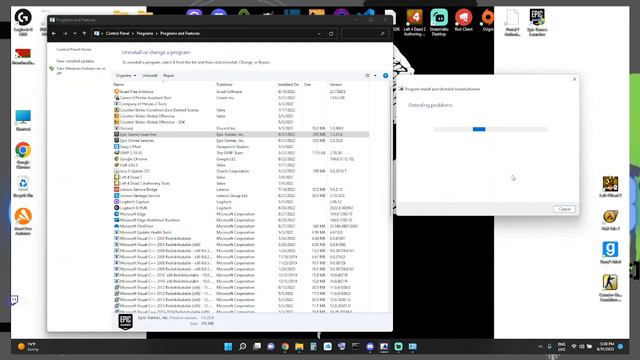This screenshot has width=640, height=360.
Task: Open Origin desktop shortcut
Action: (487, 20)
